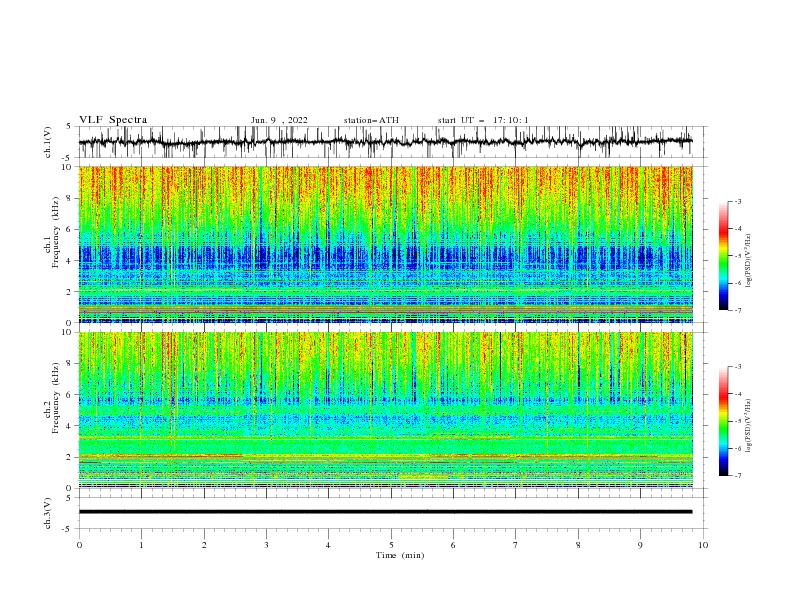Click the "-5" tick on ch.2 colorbar

pyautogui.click(x=738, y=421)
